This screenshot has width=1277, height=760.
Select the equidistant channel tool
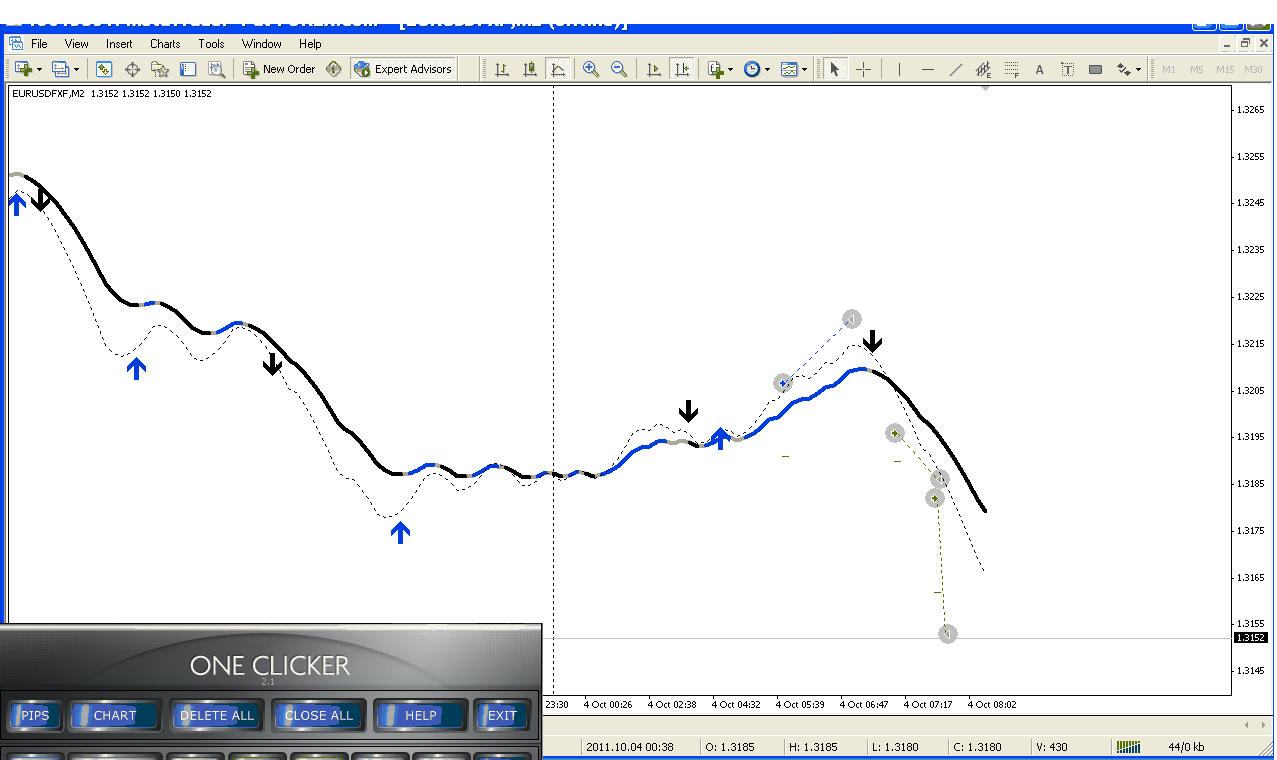983,69
